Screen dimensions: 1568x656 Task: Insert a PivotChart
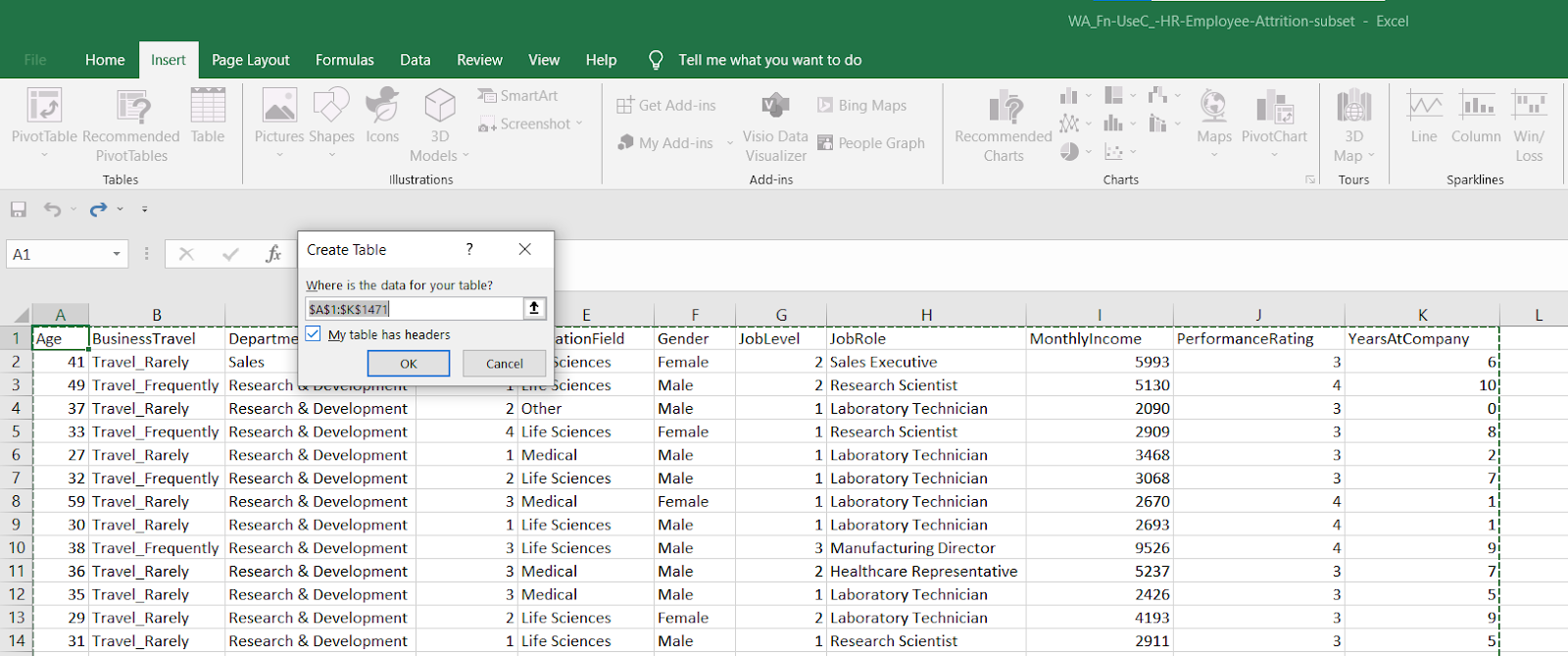(x=1274, y=108)
